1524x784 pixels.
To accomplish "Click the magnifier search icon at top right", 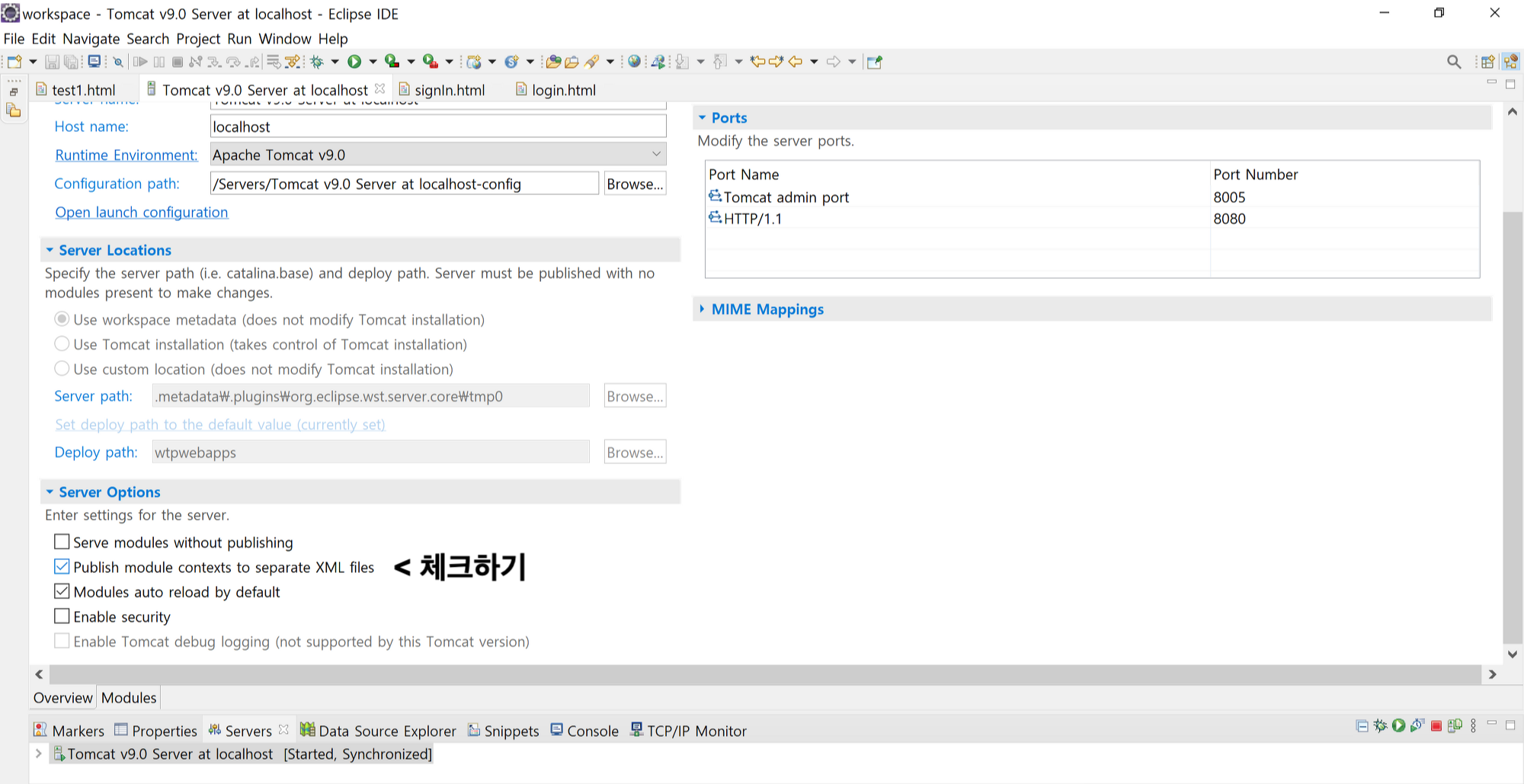I will tap(1454, 62).
